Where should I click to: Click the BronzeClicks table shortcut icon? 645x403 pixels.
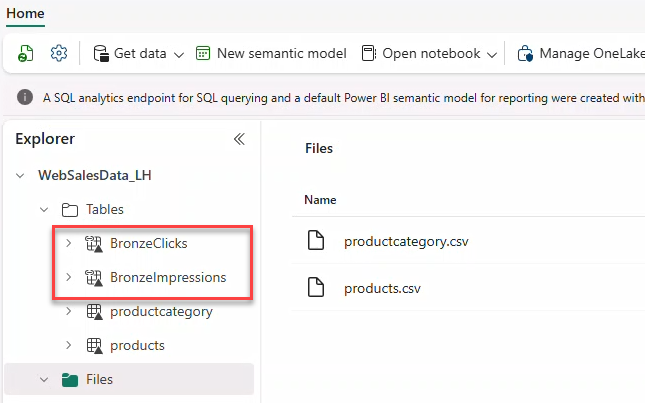95,243
